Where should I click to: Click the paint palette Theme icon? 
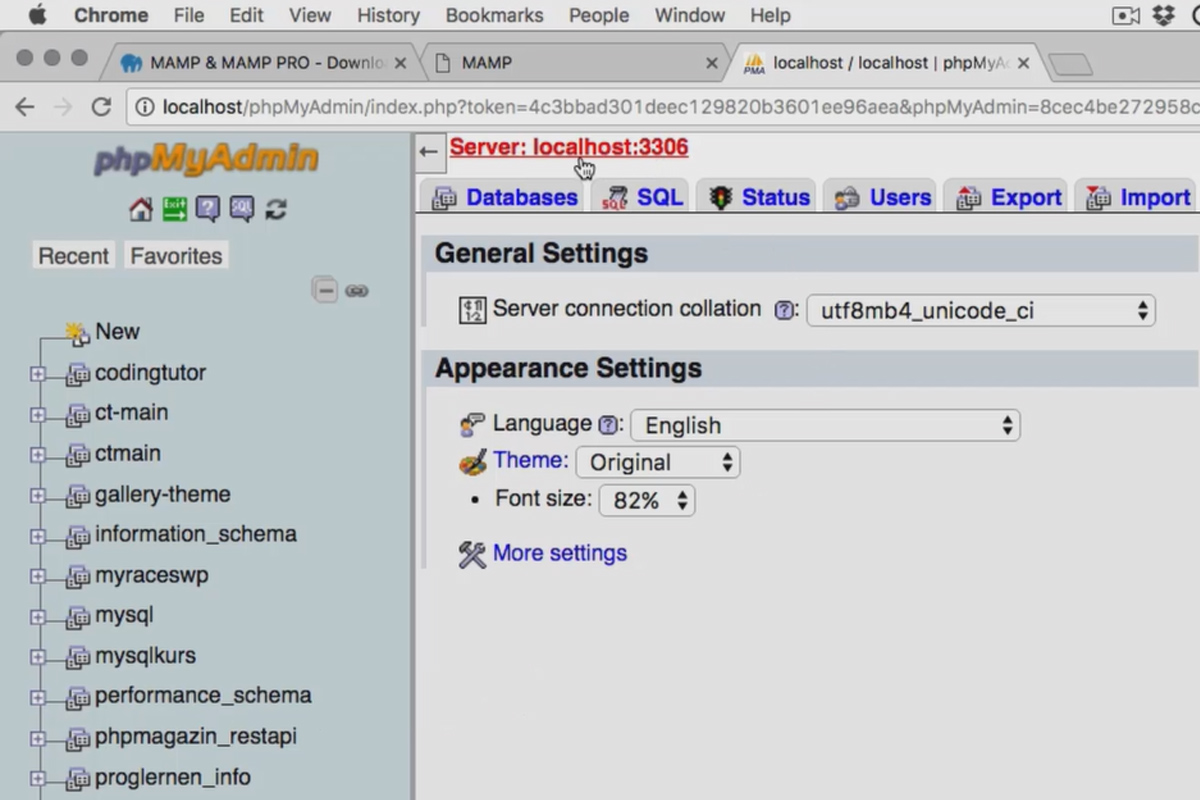pyautogui.click(x=472, y=463)
